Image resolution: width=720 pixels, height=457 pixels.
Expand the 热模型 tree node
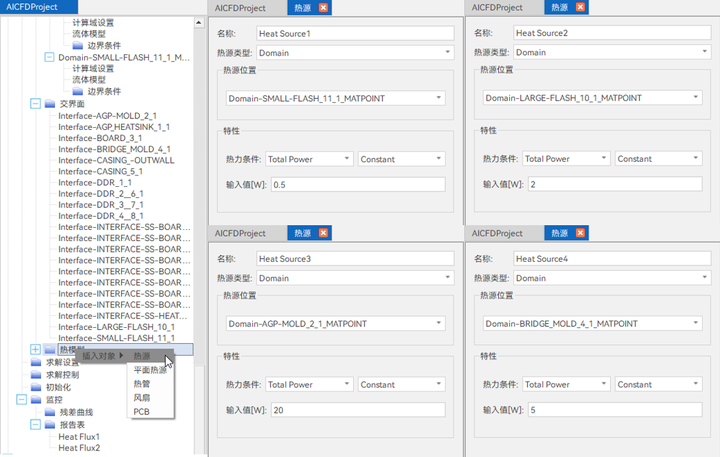click(35, 350)
